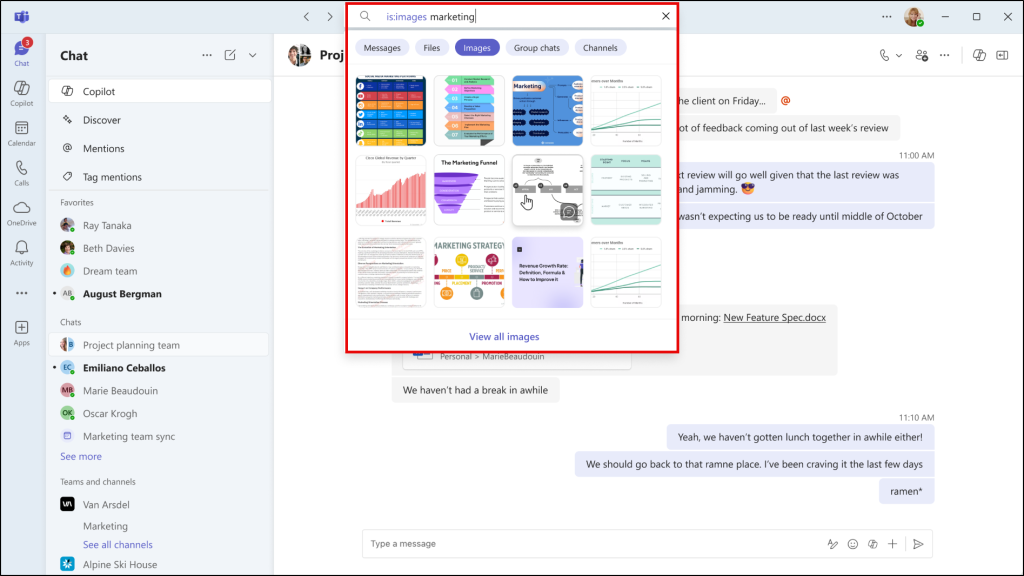Expand See more chats

(81, 456)
